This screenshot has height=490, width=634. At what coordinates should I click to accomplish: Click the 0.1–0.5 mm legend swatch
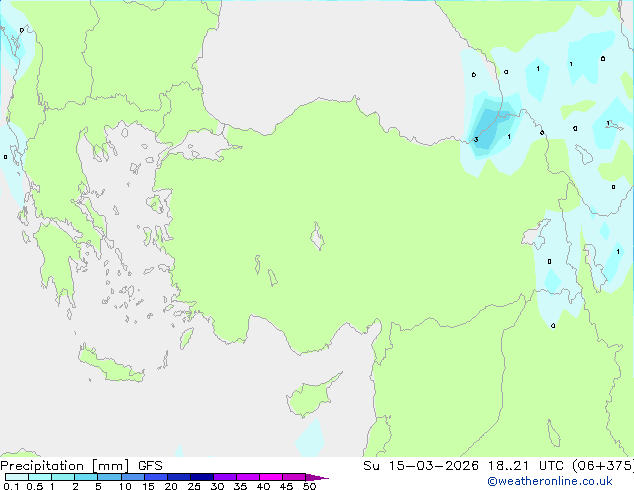pos(17,477)
